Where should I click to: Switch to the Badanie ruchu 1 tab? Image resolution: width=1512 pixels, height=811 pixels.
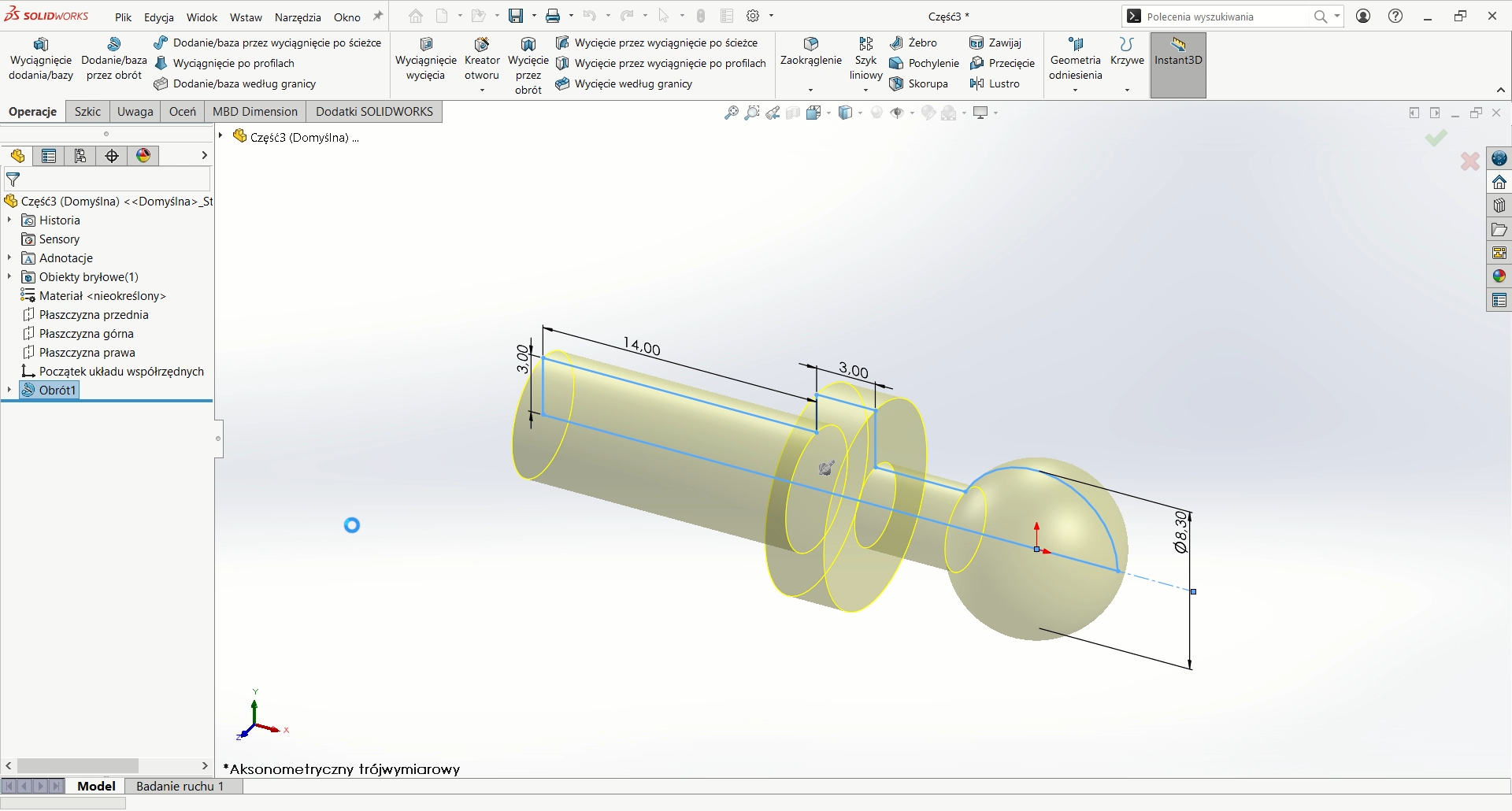pyautogui.click(x=180, y=786)
